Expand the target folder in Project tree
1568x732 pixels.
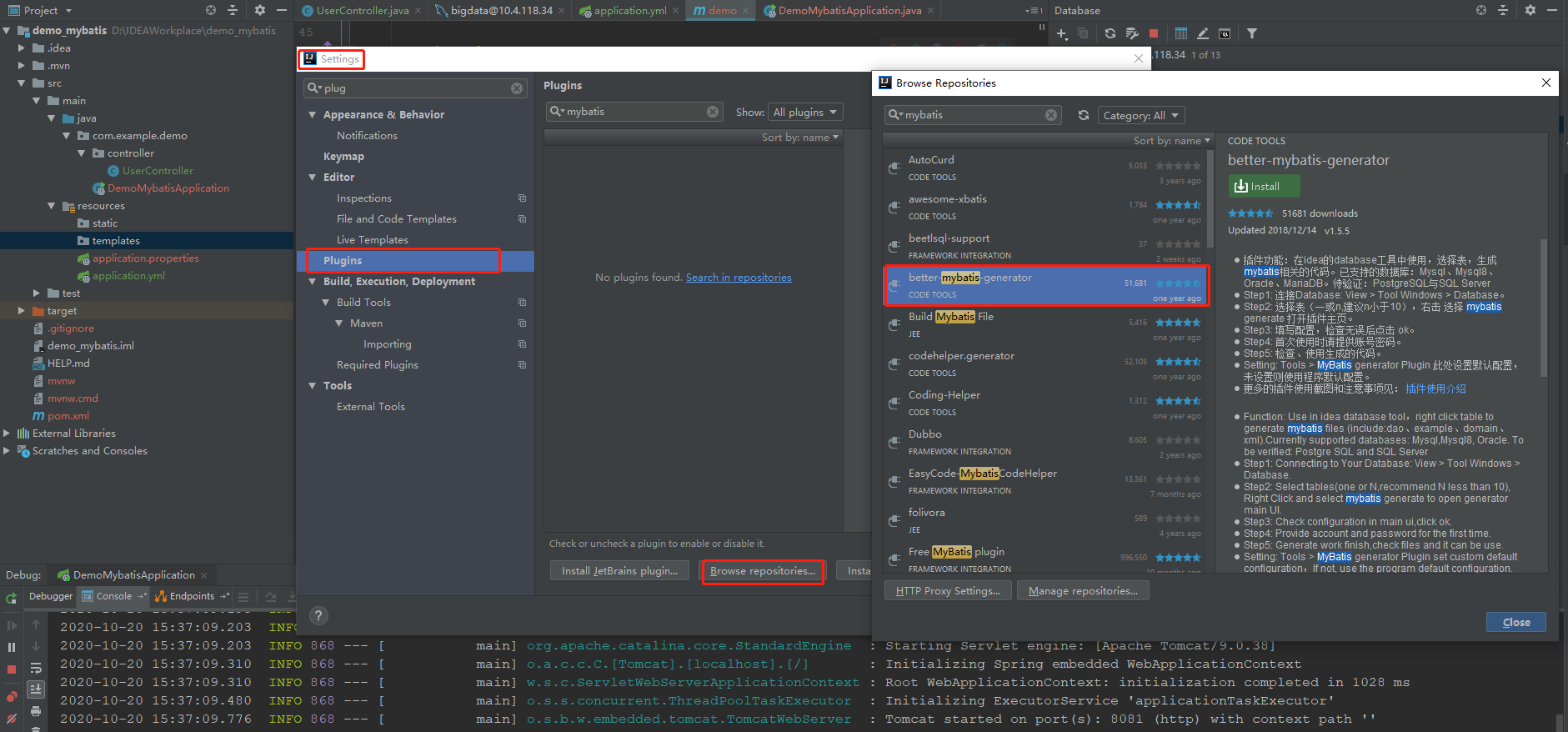[22, 311]
